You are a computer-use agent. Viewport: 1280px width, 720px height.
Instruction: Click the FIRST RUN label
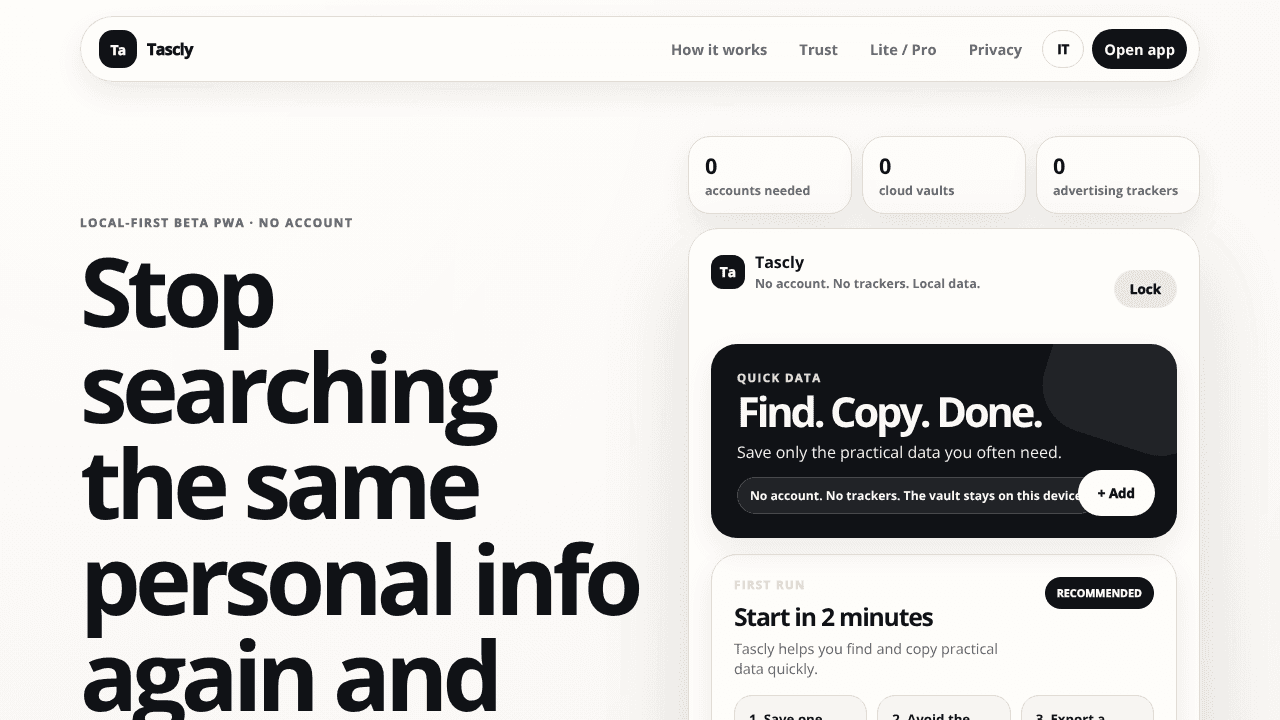pos(769,585)
